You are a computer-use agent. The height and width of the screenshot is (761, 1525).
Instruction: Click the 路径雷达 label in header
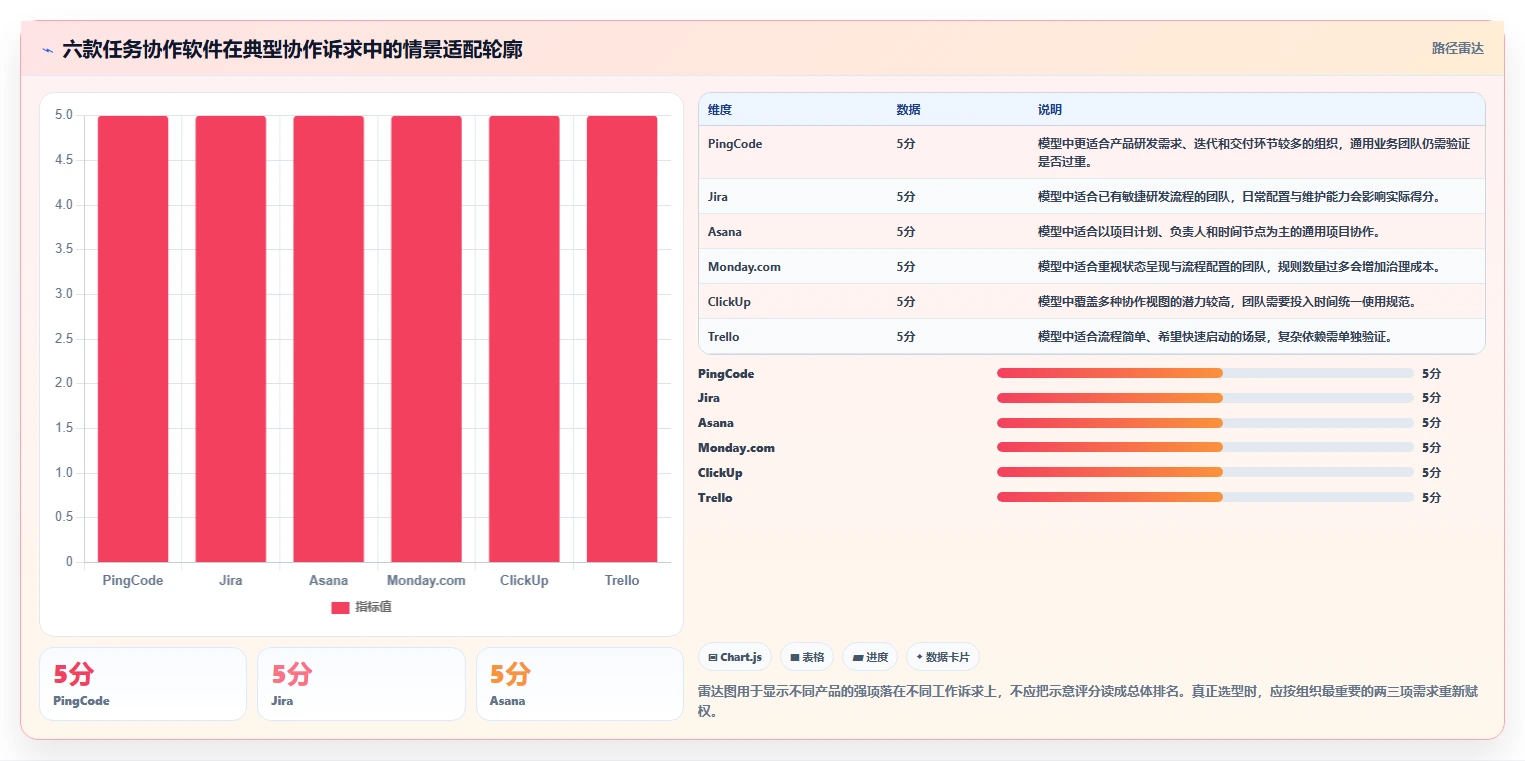(1457, 48)
